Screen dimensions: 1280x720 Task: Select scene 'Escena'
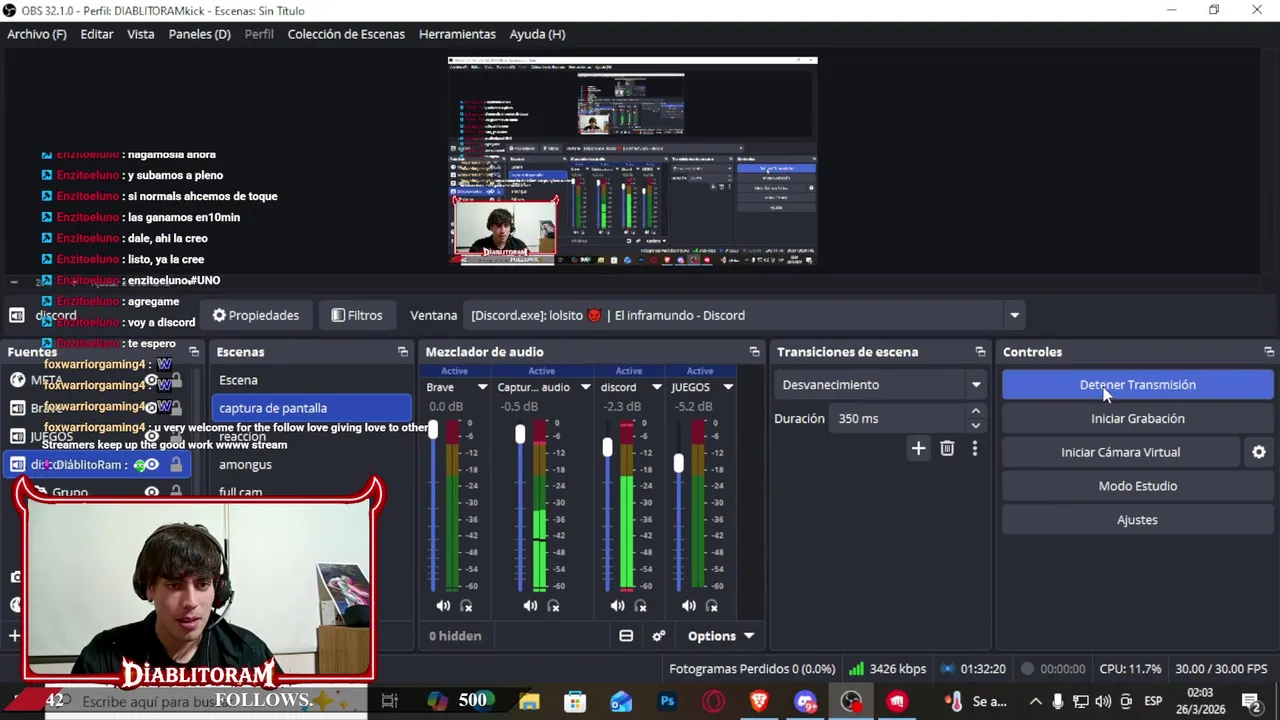(312, 380)
